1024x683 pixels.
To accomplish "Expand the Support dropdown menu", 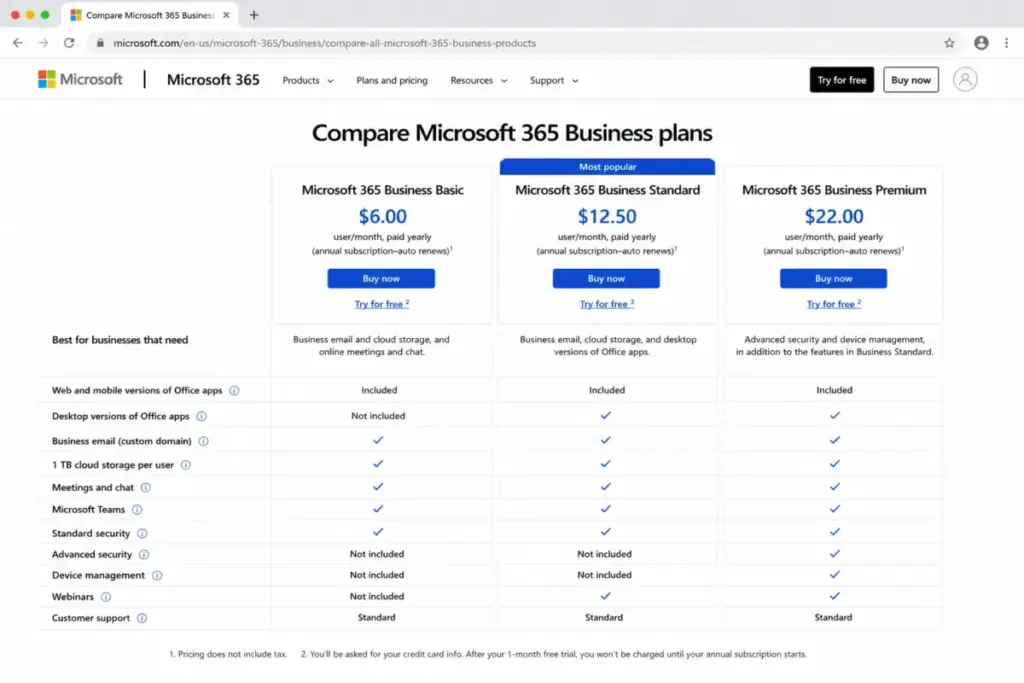I will (554, 80).
